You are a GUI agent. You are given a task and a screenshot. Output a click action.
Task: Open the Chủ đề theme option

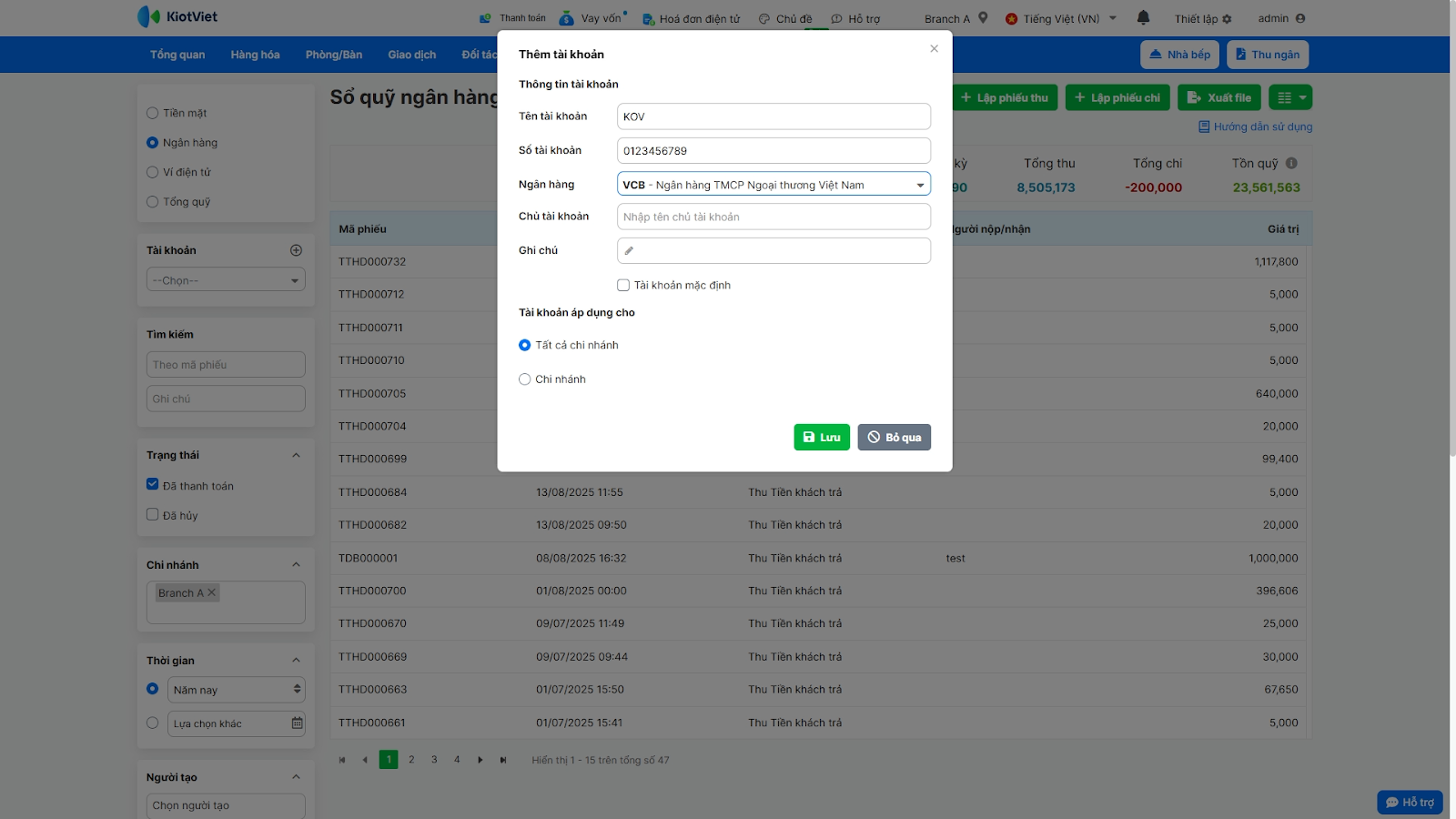tap(785, 18)
